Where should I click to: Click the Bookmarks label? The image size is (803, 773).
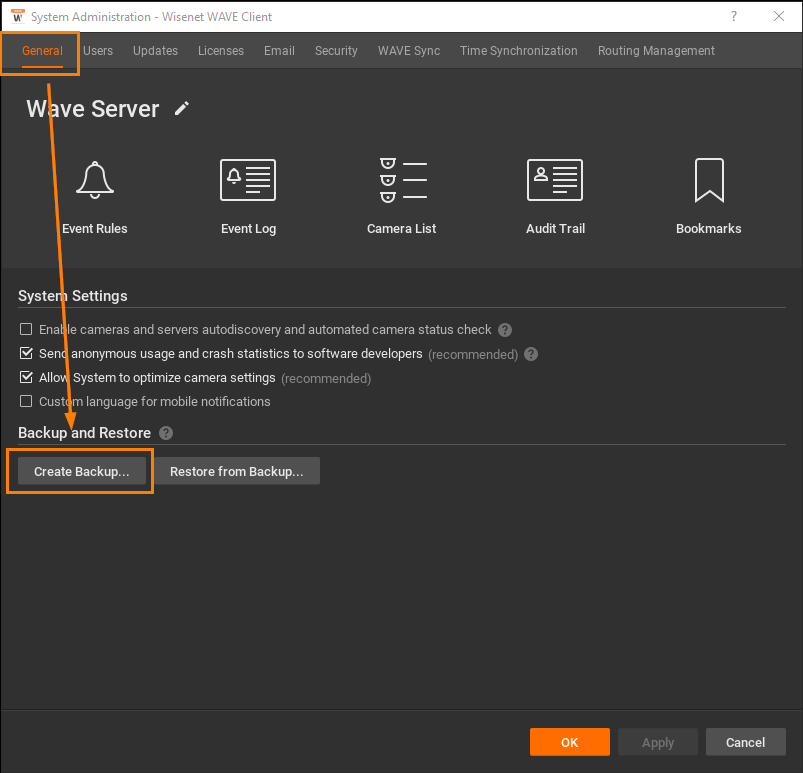[709, 228]
